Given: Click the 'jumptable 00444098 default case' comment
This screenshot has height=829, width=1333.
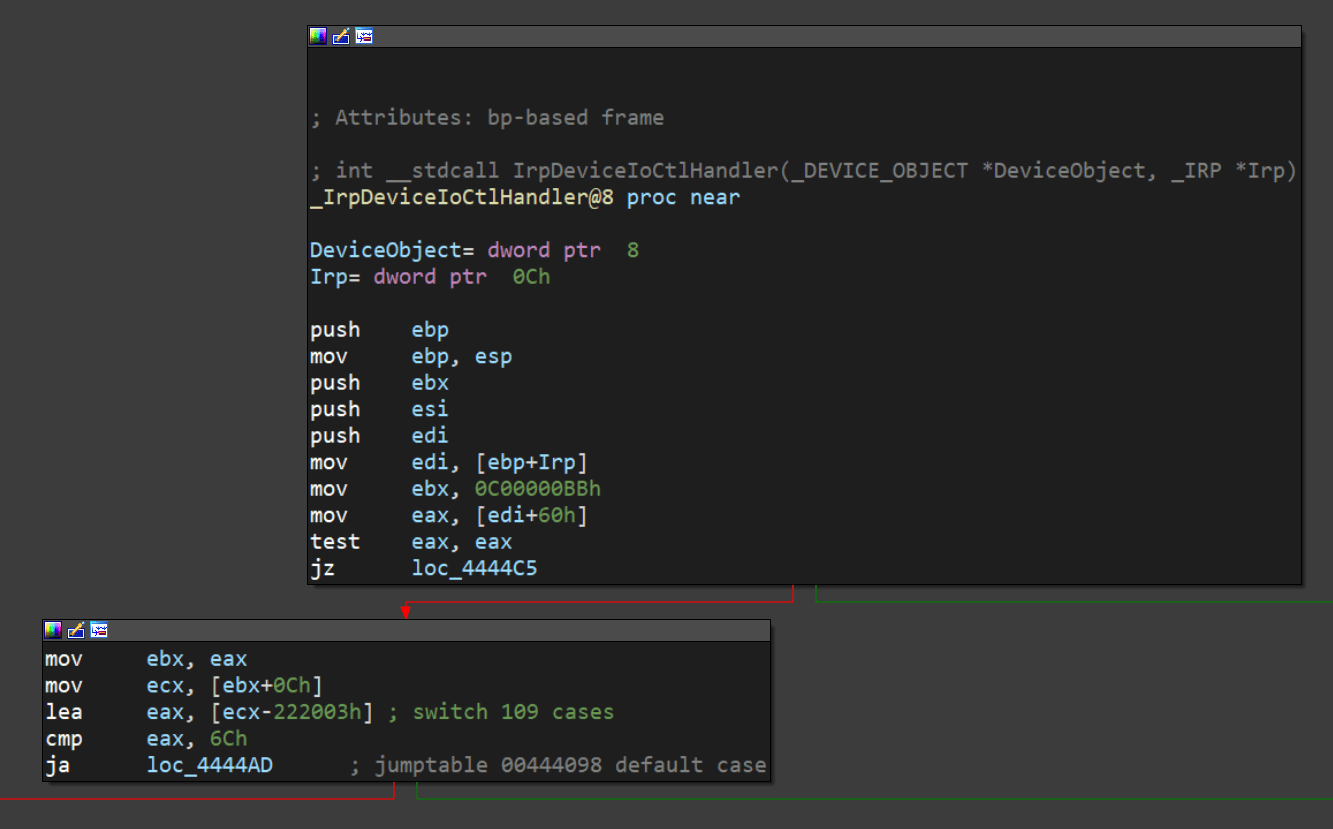Looking at the screenshot, I should (571, 765).
